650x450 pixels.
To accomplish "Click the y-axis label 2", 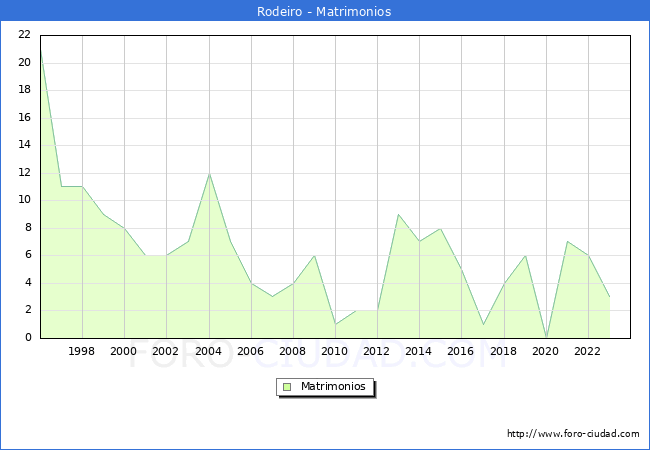I will (x=28, y=310).
